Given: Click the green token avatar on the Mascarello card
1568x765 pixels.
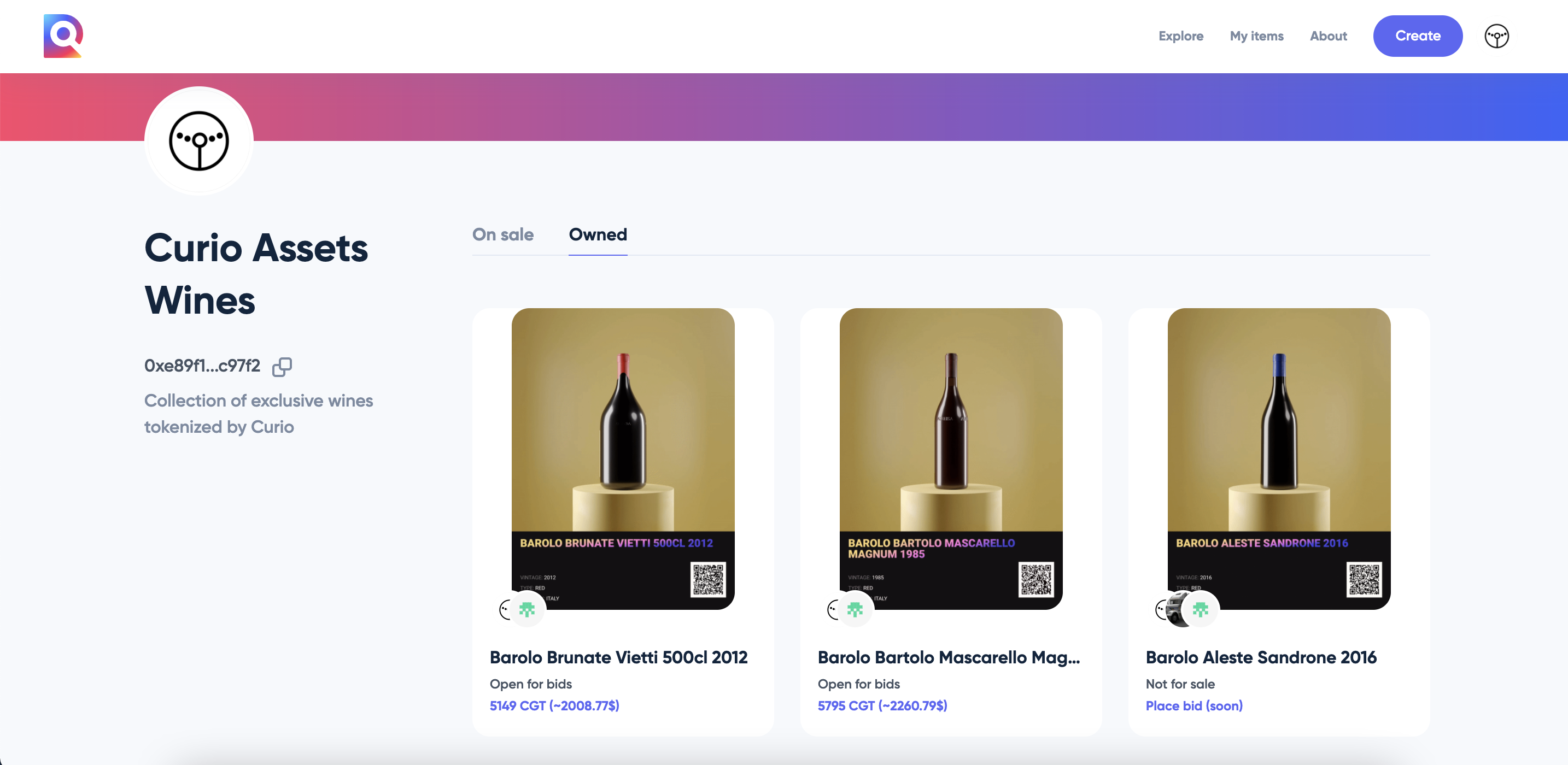Looking at the screenshot, I should pyautogui.click(x=855, y=609).
